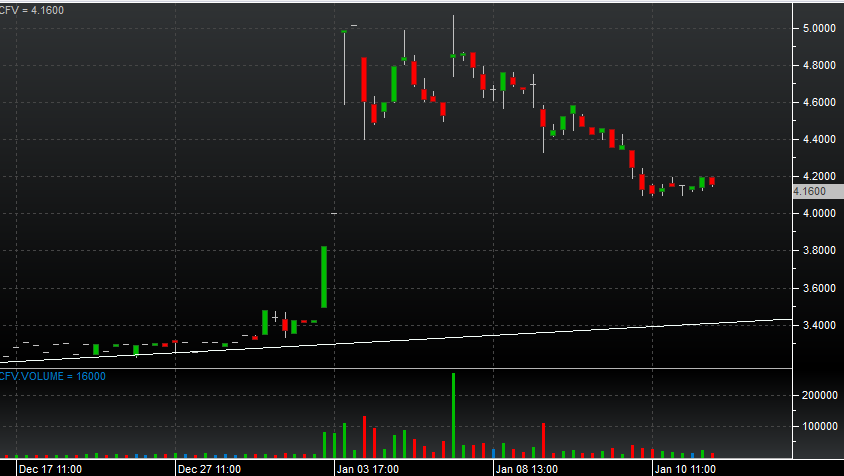
Task: Click the 100000 volume axis label
Action: tap(819, 427)
